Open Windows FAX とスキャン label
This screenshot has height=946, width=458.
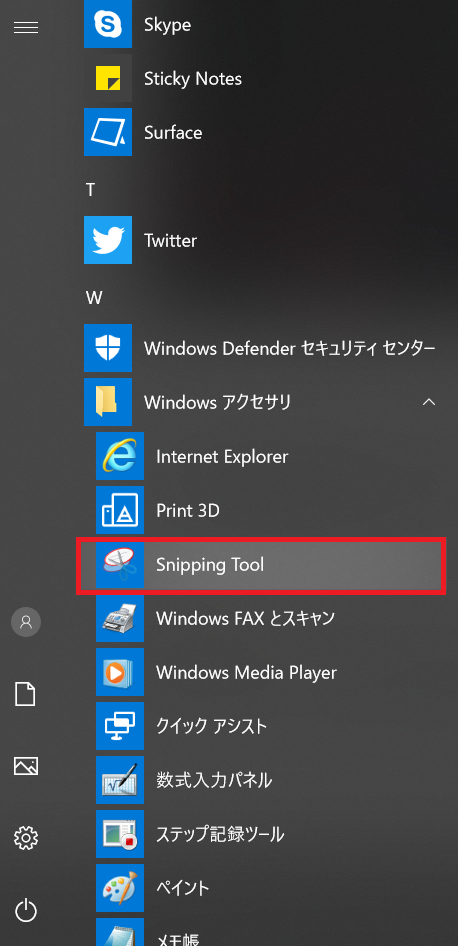(246, 618)
